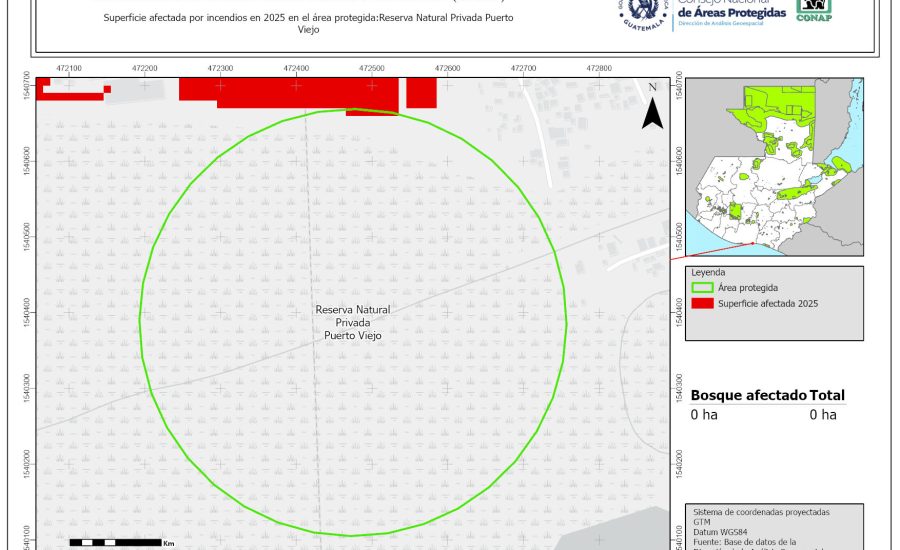Click the 472400 easting coordinate label

tap(296, 67)
